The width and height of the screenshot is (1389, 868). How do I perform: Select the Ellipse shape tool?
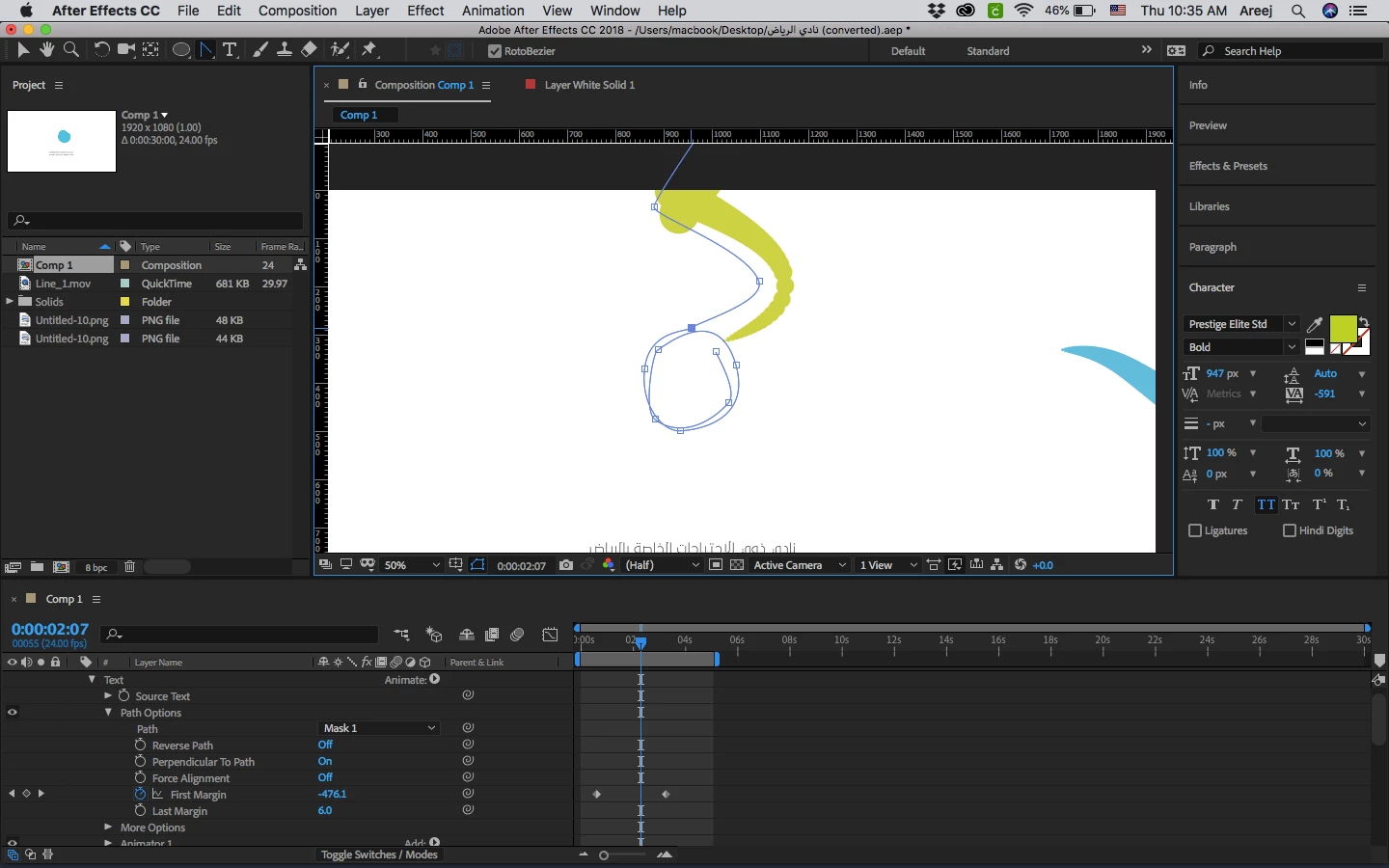(180, 49)
